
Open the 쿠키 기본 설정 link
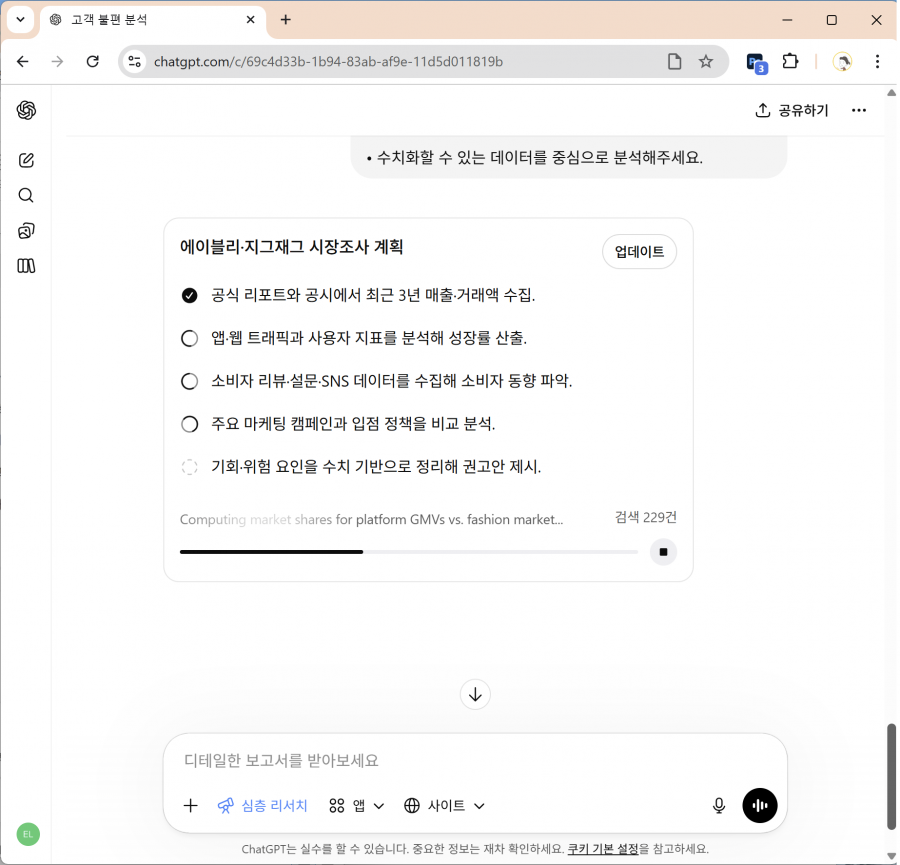[603, 849]
